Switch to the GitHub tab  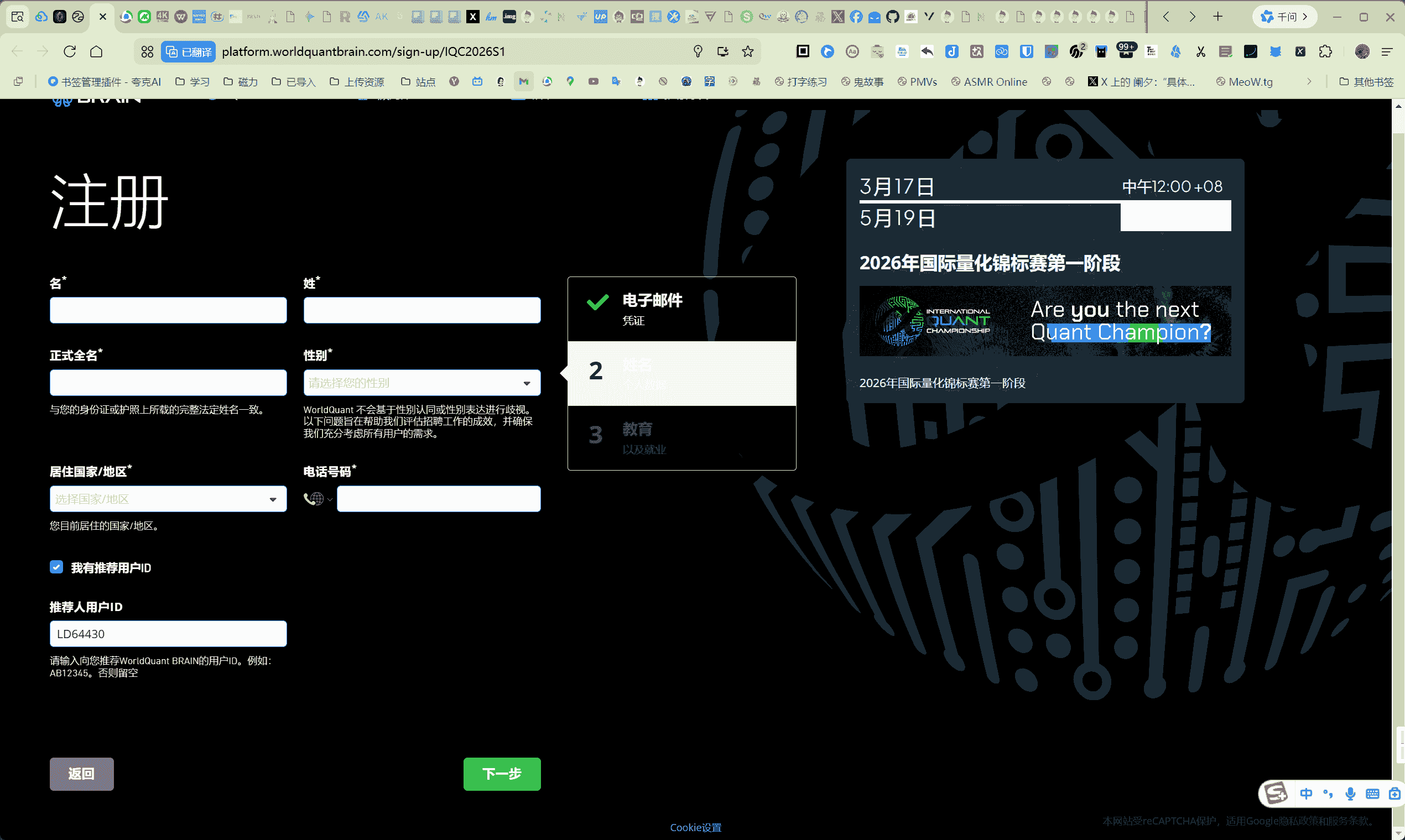coord(893,17)
